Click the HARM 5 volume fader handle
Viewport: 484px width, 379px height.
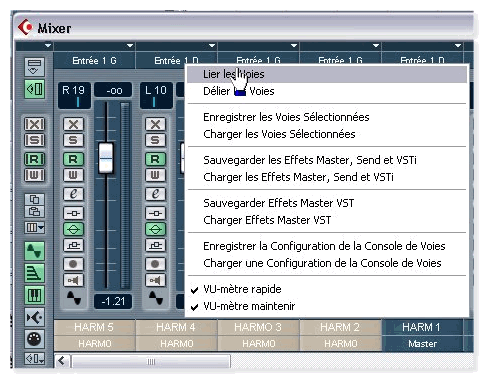pos(106,158)
